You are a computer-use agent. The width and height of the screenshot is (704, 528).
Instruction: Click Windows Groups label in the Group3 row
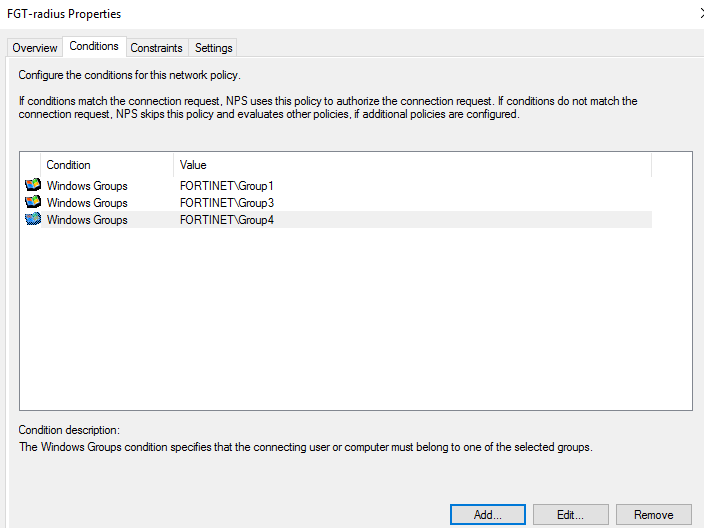(x=87, y=203)
